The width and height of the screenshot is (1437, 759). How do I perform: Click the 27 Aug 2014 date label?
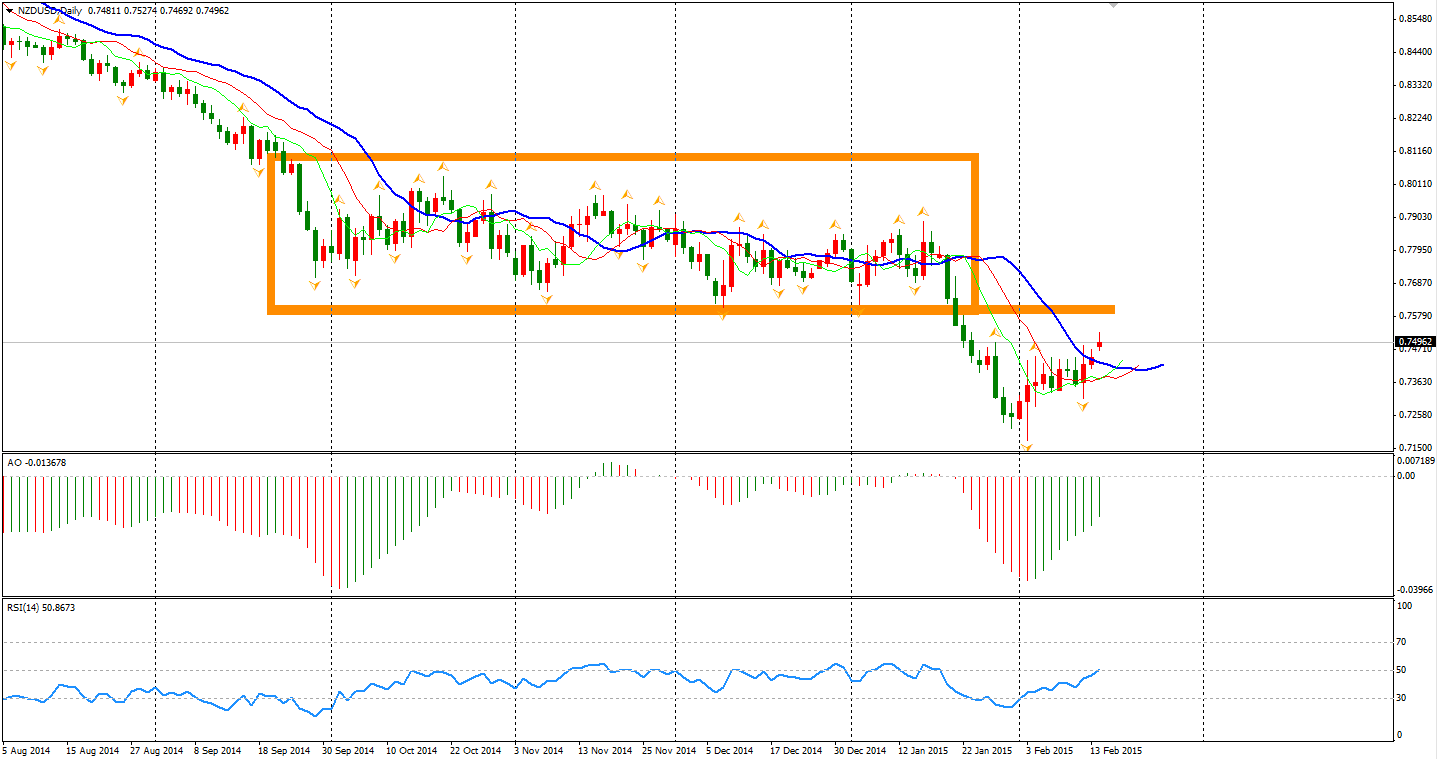[157, 749]
